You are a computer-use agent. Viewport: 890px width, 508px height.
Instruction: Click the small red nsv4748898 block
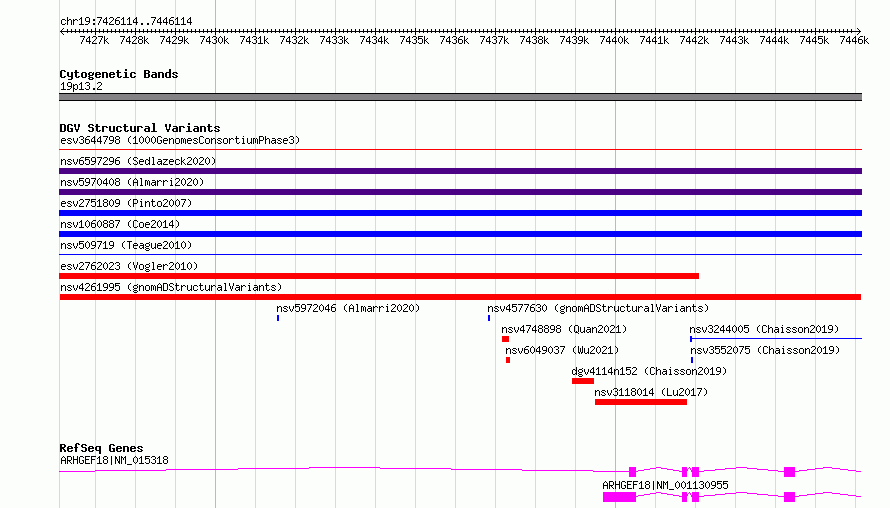[x=505, y=339]
